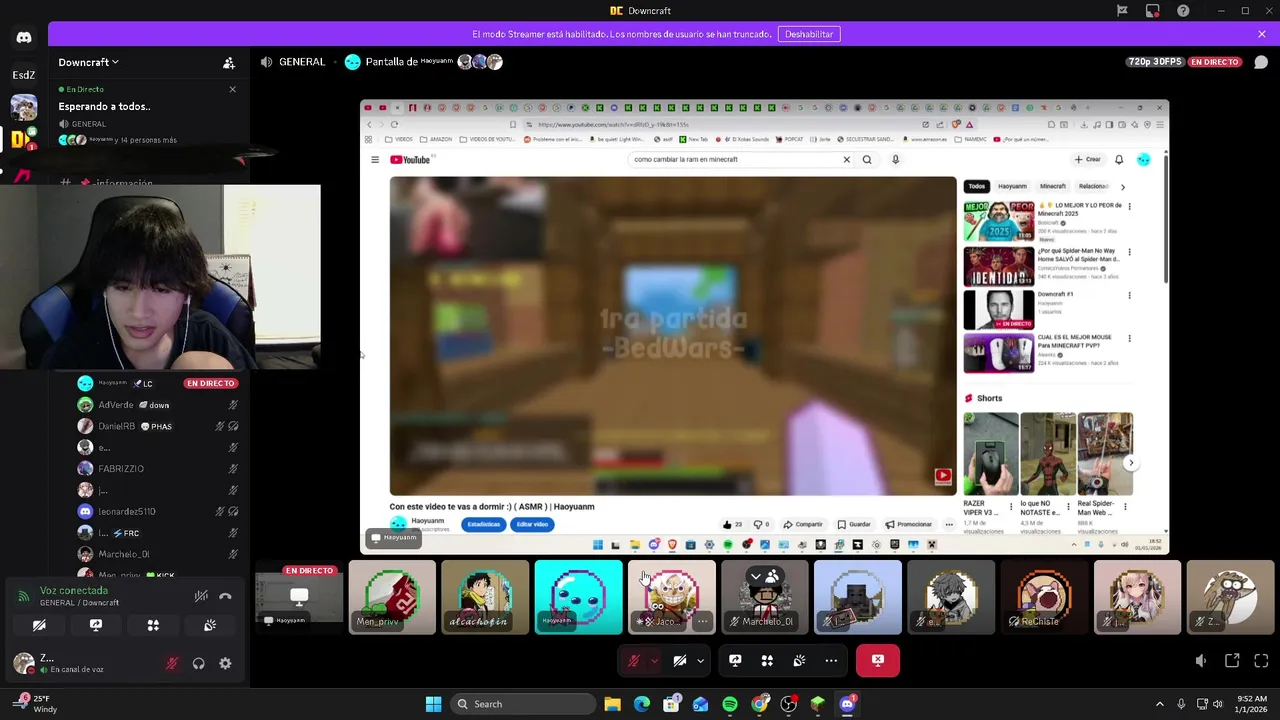Viewport: 1280px width, 720px height.
Task: Share screen from bottom call controls
Action: click(x=735, y=661)
